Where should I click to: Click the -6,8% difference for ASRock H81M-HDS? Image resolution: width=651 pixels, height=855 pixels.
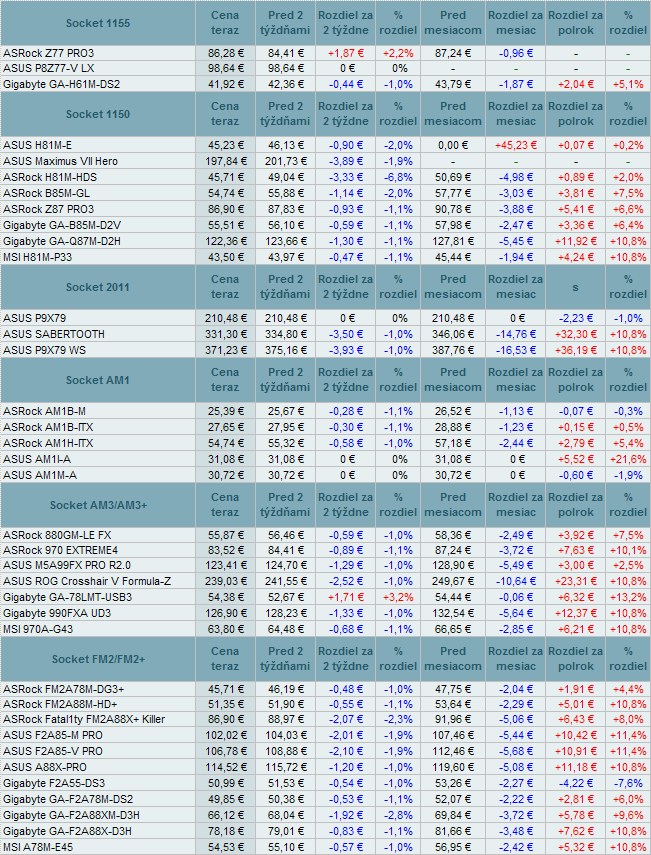click(x=398, y=177)
